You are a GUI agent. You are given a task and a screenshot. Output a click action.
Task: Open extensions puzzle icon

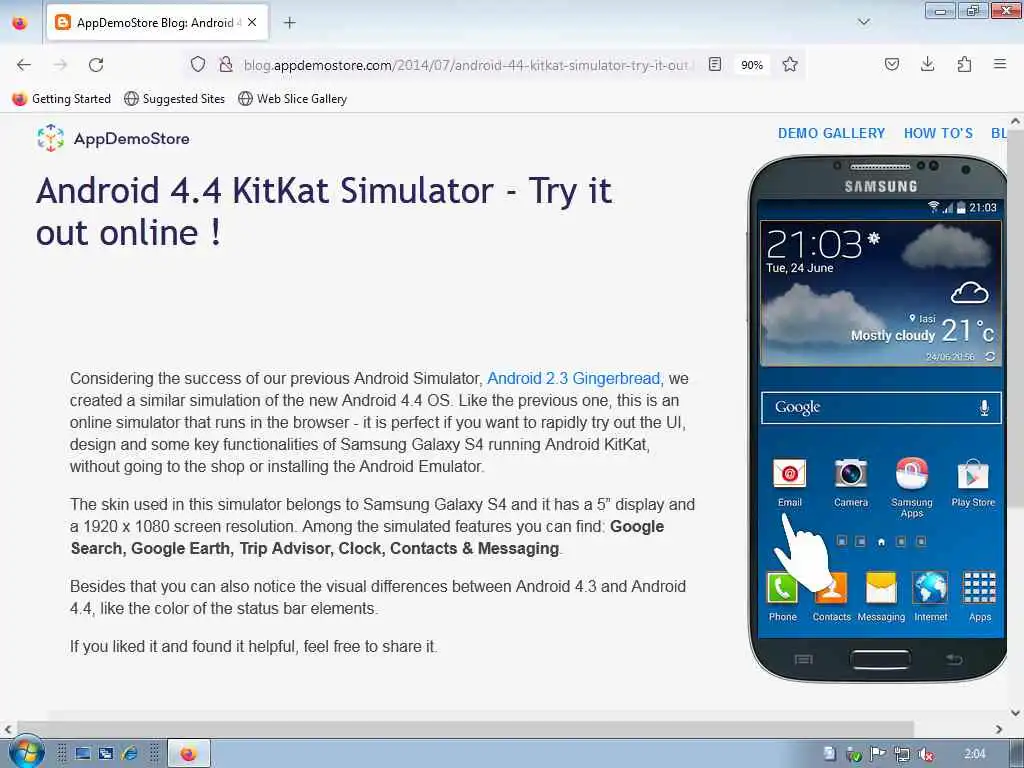pos(964,64)
